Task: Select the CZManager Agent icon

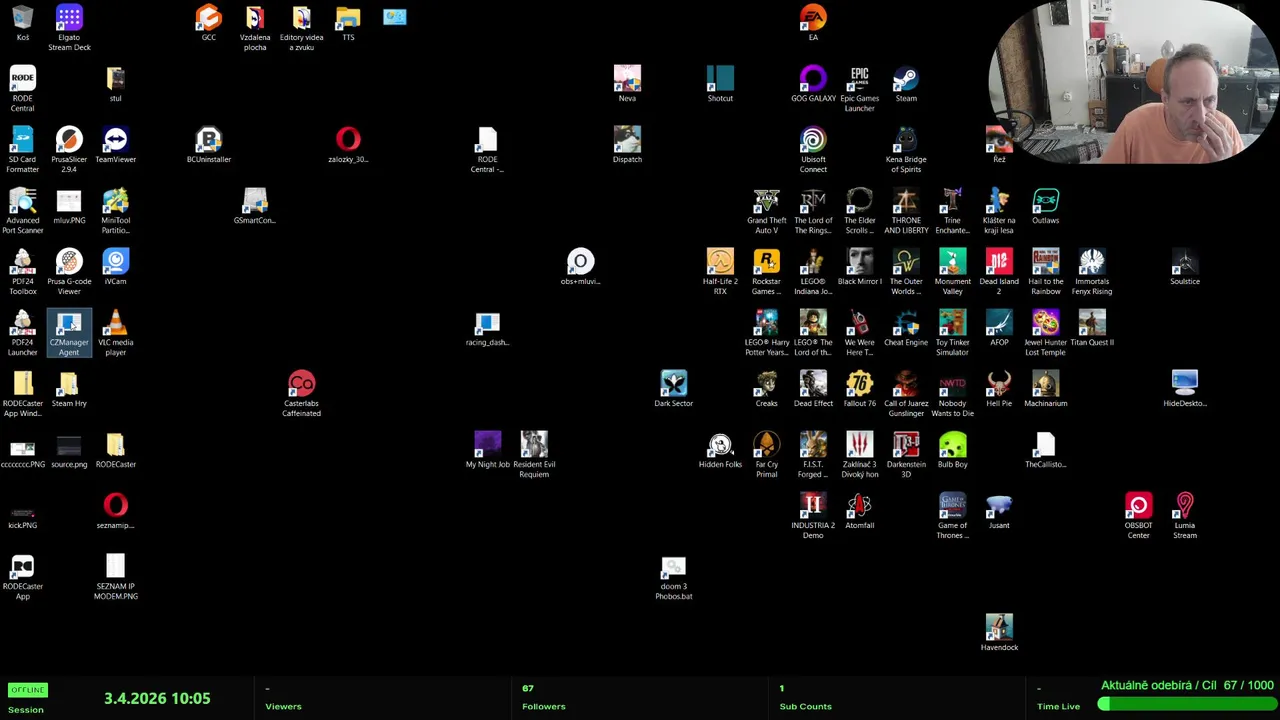Action: [x=69, y=333]
